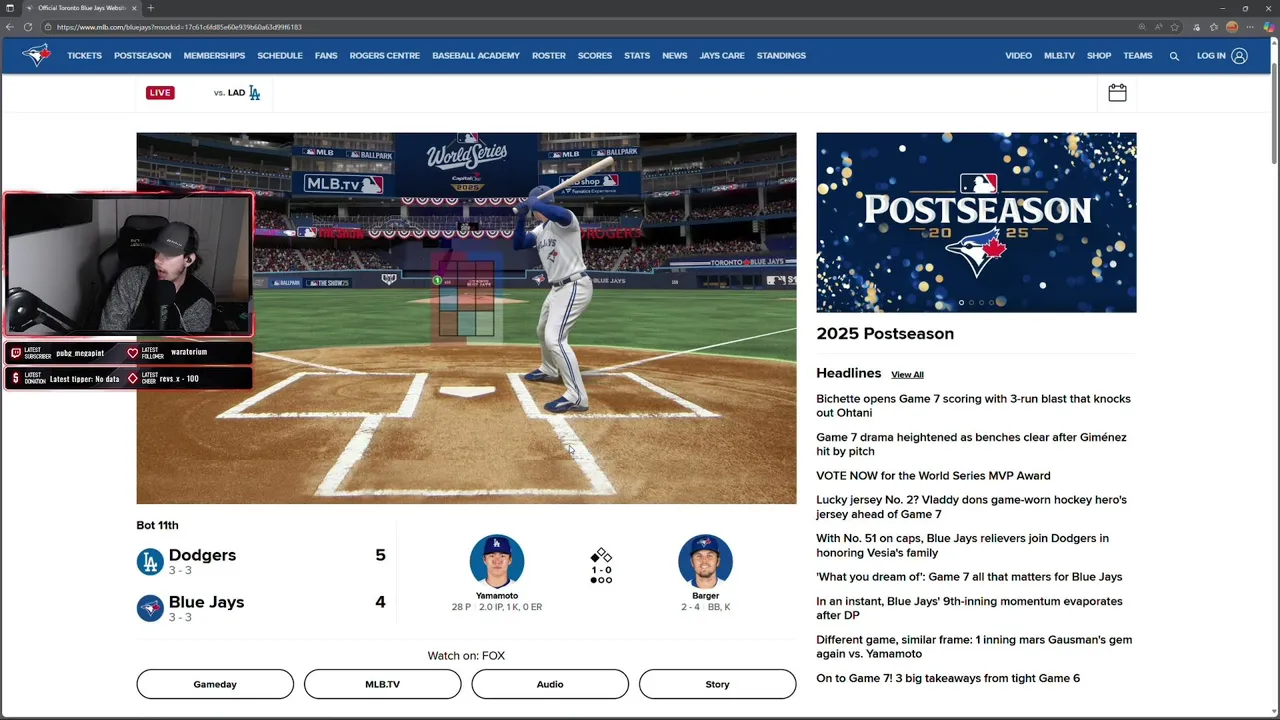This screenshot has height=720, width=1280.
Task: Open the calendar icon near scoreboard
Action: pos(1117,93)
